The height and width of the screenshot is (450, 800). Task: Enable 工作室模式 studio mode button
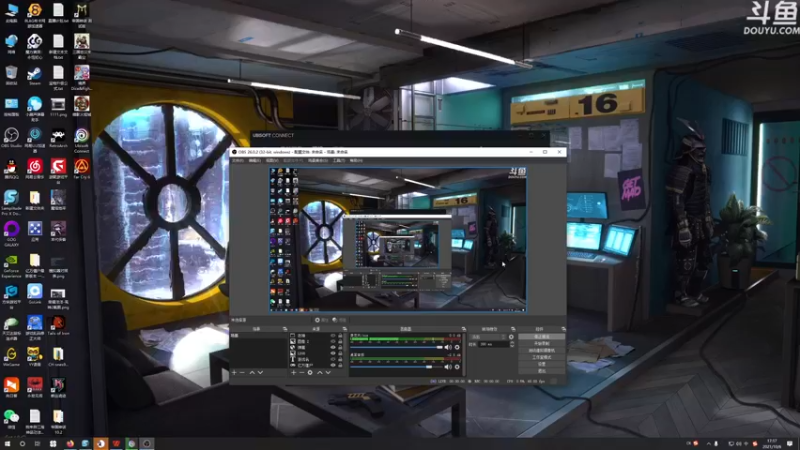coord(541,357)
